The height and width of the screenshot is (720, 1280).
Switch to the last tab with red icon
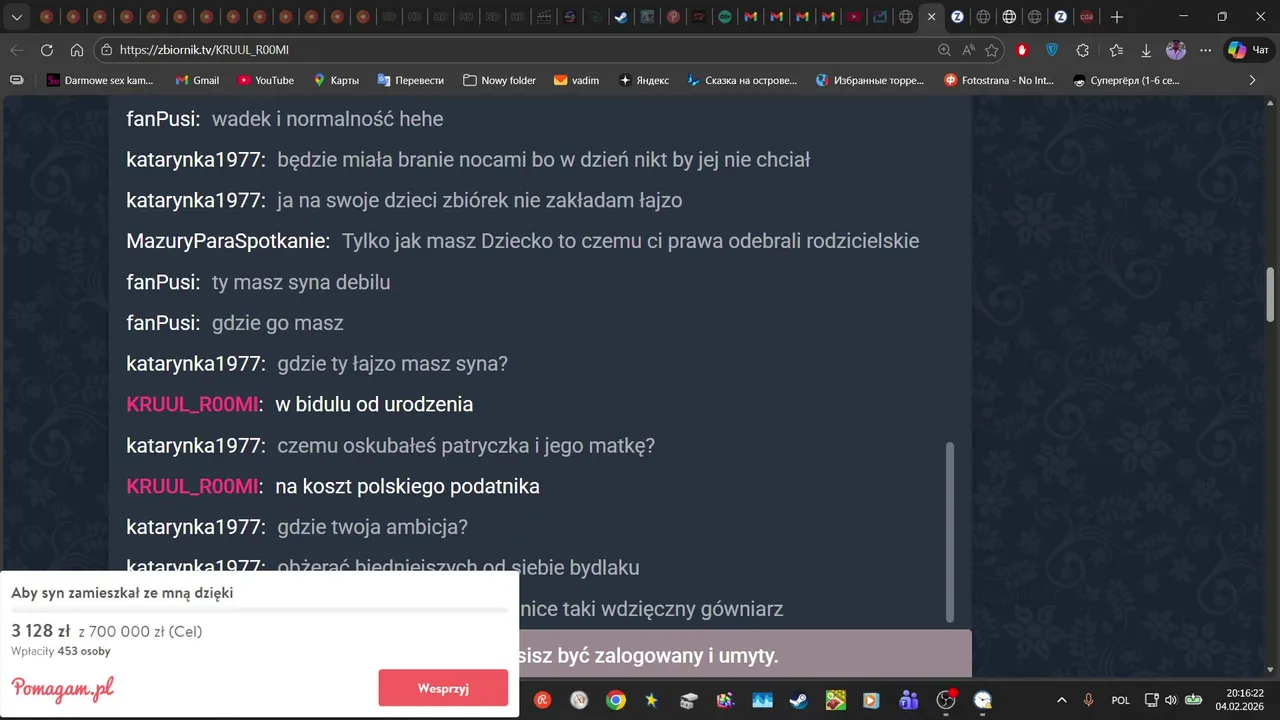tap(1086, 17)
